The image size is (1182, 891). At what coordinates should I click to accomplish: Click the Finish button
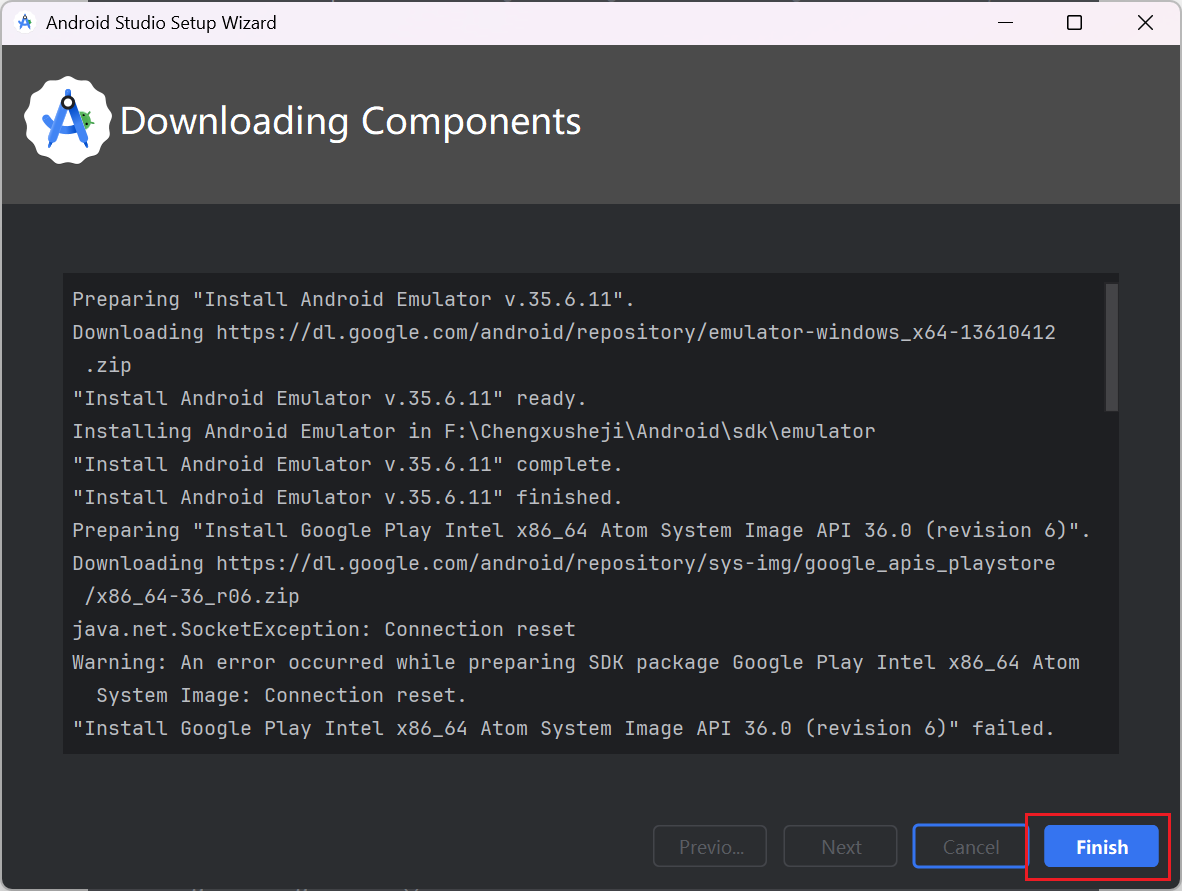(x=1101, y=847)
